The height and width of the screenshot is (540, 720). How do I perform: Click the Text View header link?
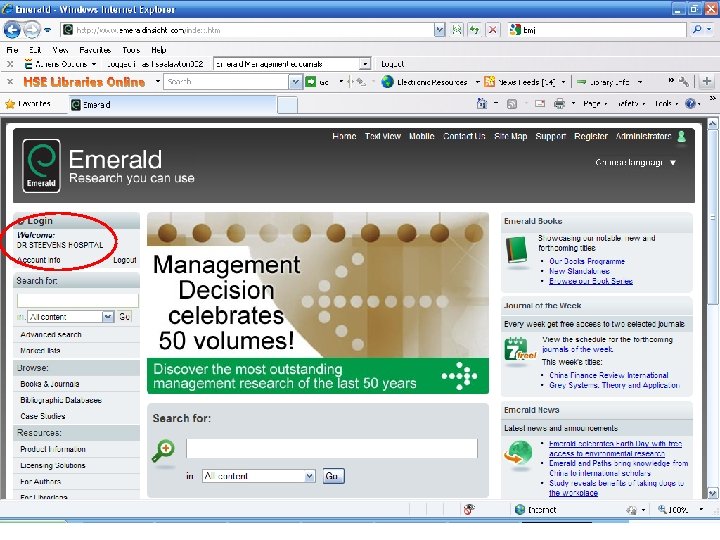(x=383, y=136)
